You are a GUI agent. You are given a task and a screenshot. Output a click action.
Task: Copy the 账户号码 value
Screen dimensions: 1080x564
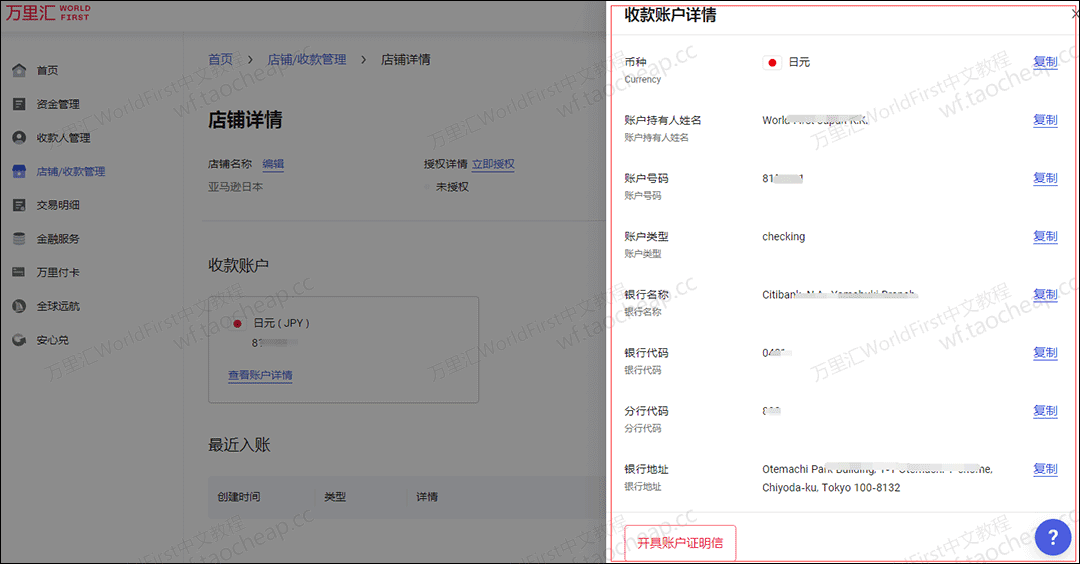pyautogui.click(x=1045, y=178)
